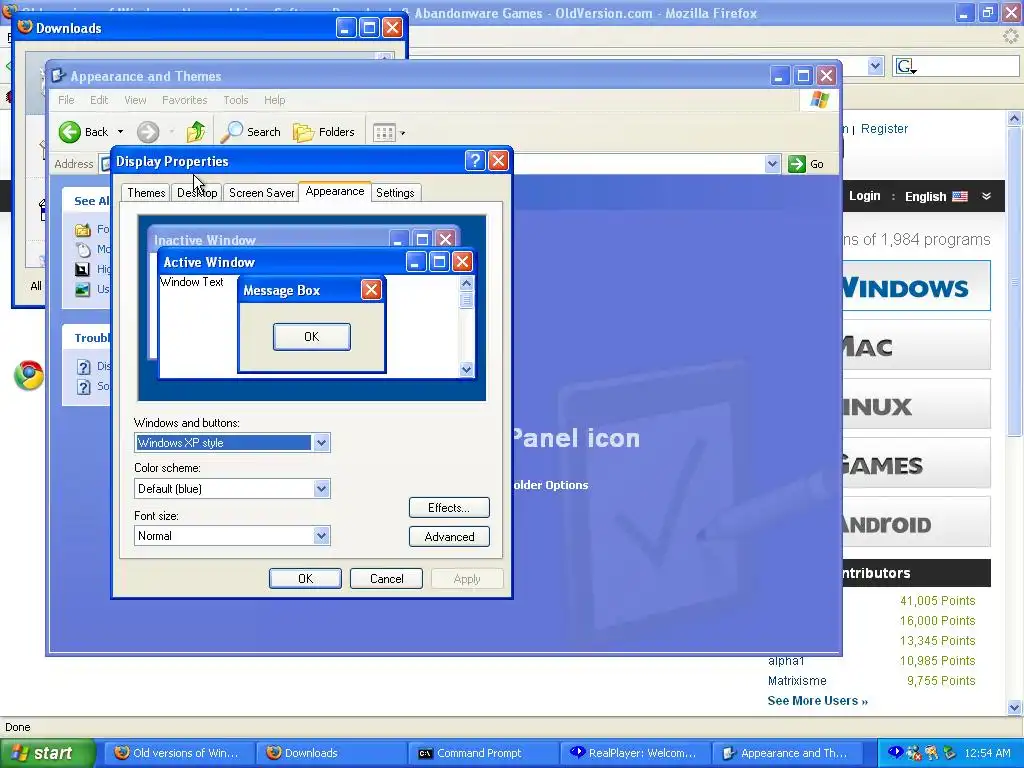Open the Windows category banner
1024x768 pixels.
pos(916,286)
